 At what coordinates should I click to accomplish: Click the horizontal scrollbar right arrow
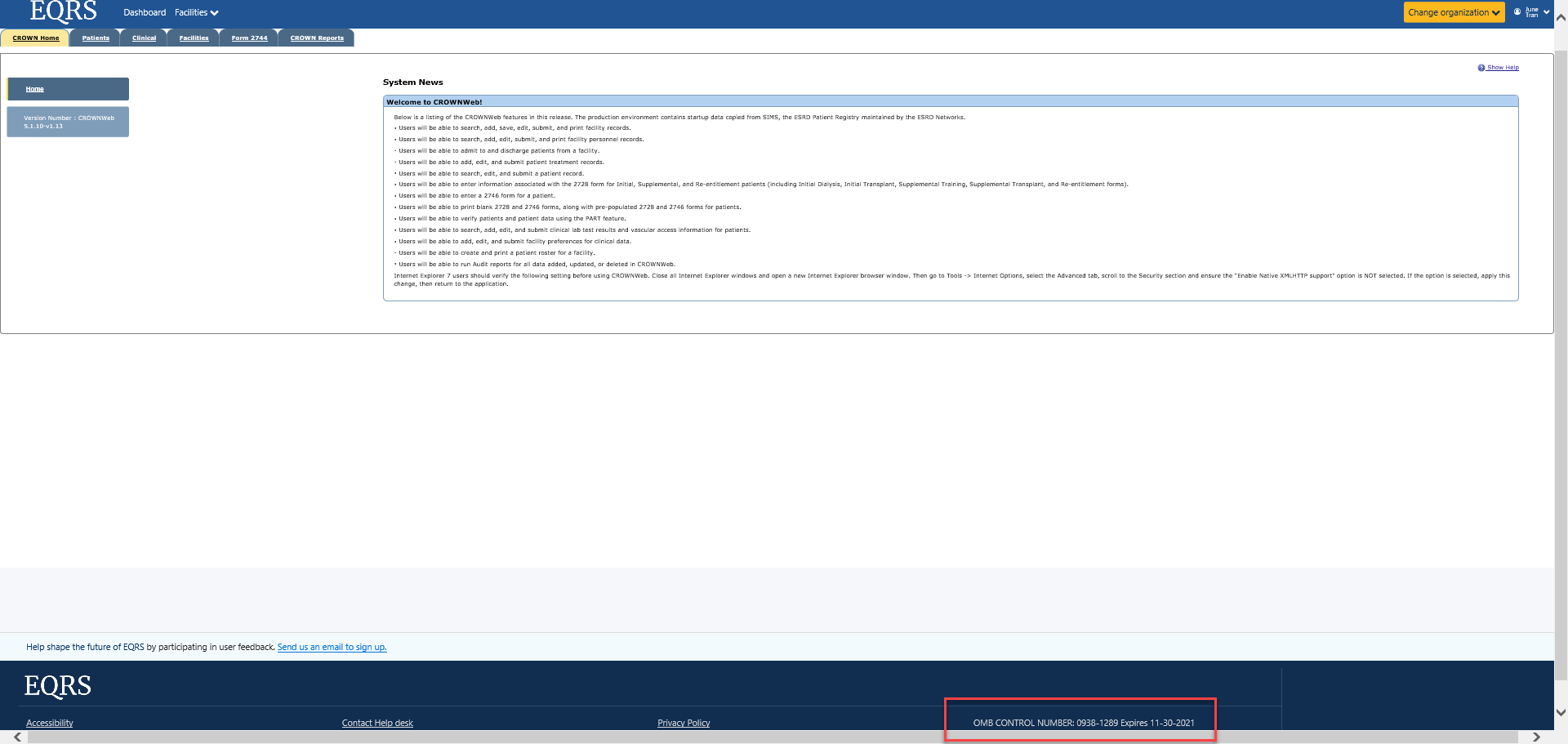pos(1536,737)
